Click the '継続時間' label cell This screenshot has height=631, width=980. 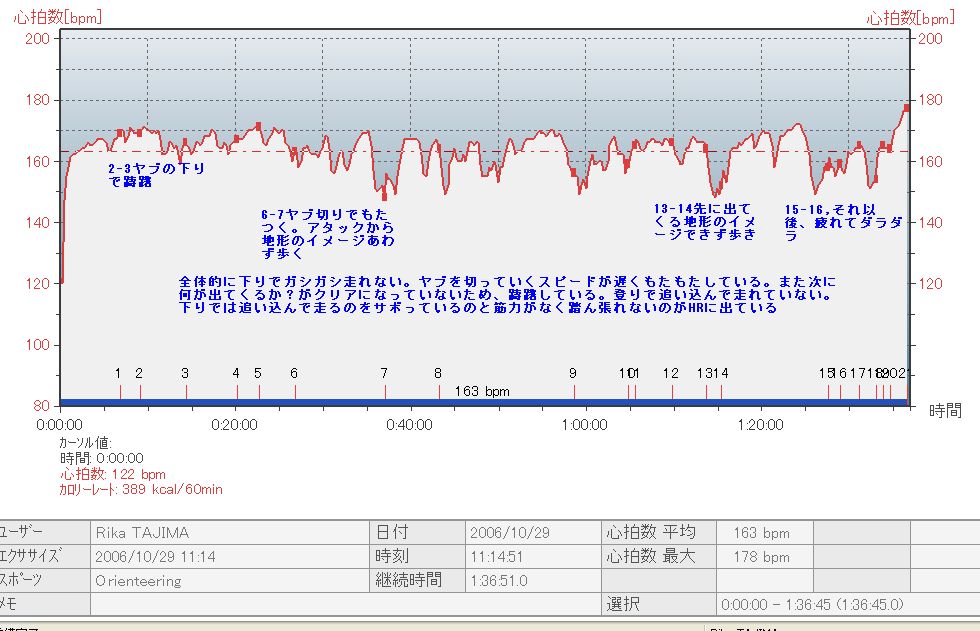pyautogui.click(x=417, y=580)
